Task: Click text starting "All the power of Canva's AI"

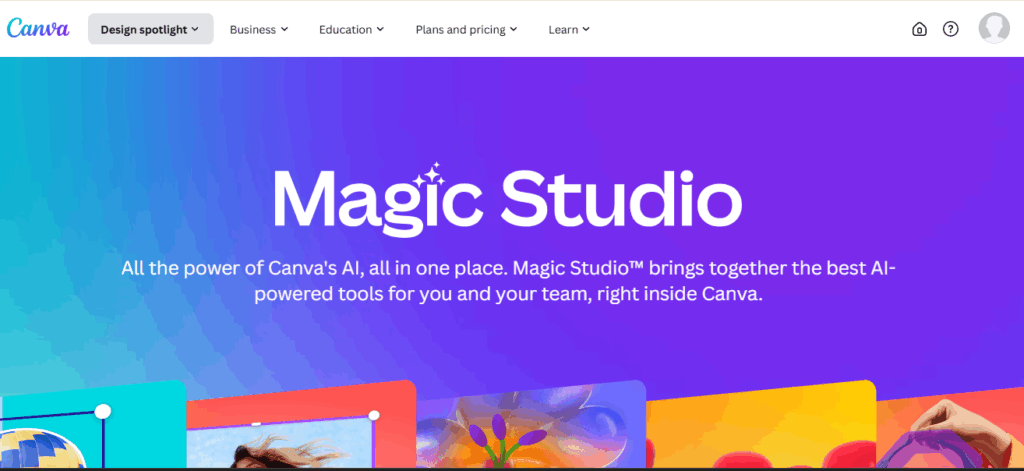Action: 508,281
